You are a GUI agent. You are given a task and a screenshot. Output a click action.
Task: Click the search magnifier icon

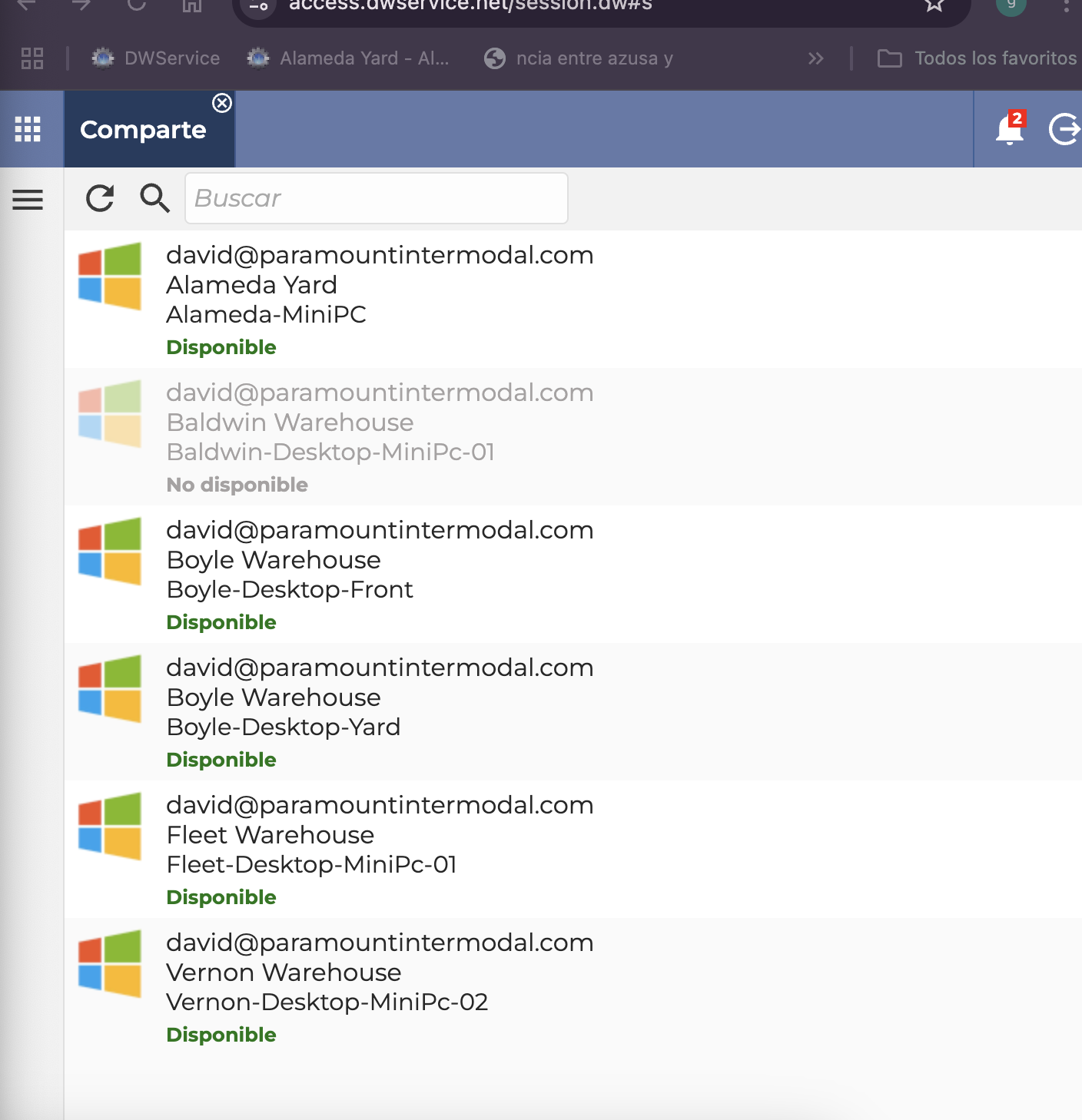(154, 198)
